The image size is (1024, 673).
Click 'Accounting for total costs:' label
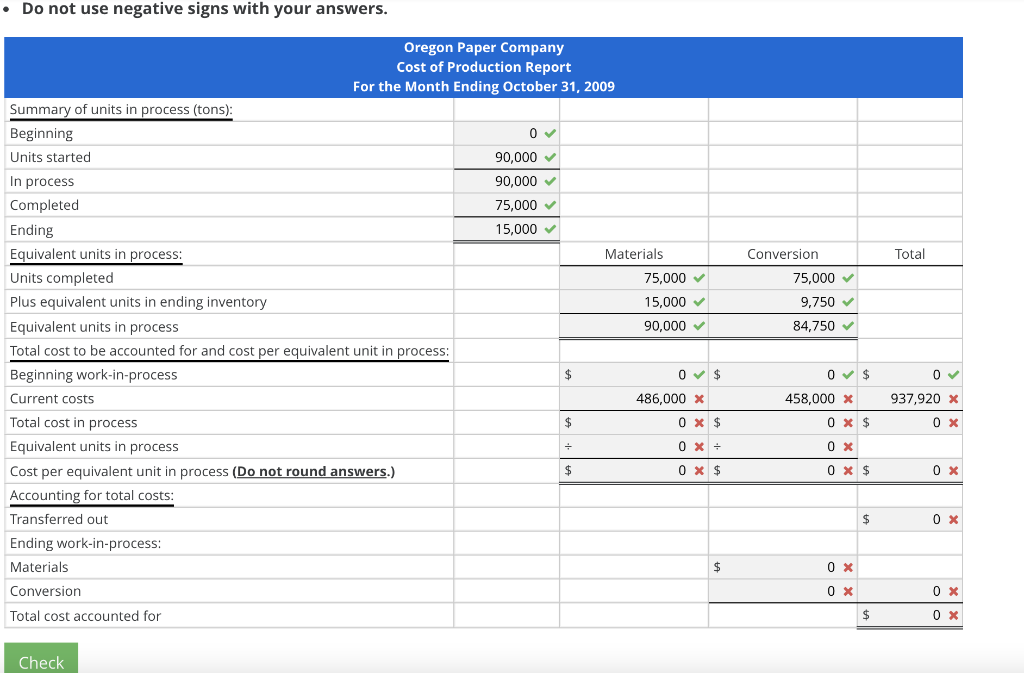(91, 495)
